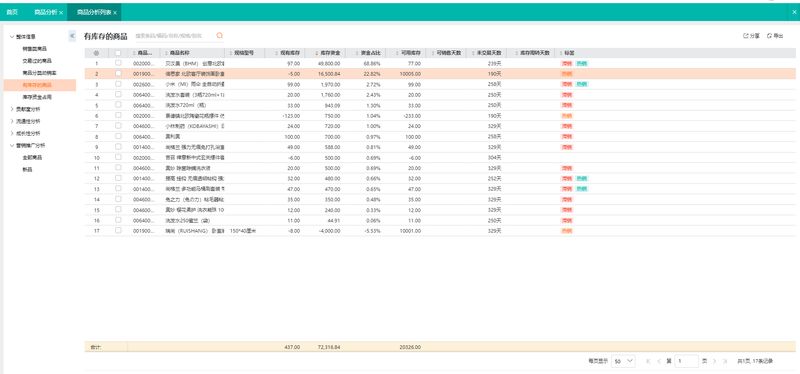This screenshot has height=374, width=800.
Task: Check the checkbox for highlighted row 2
Action: click(118, 73)
